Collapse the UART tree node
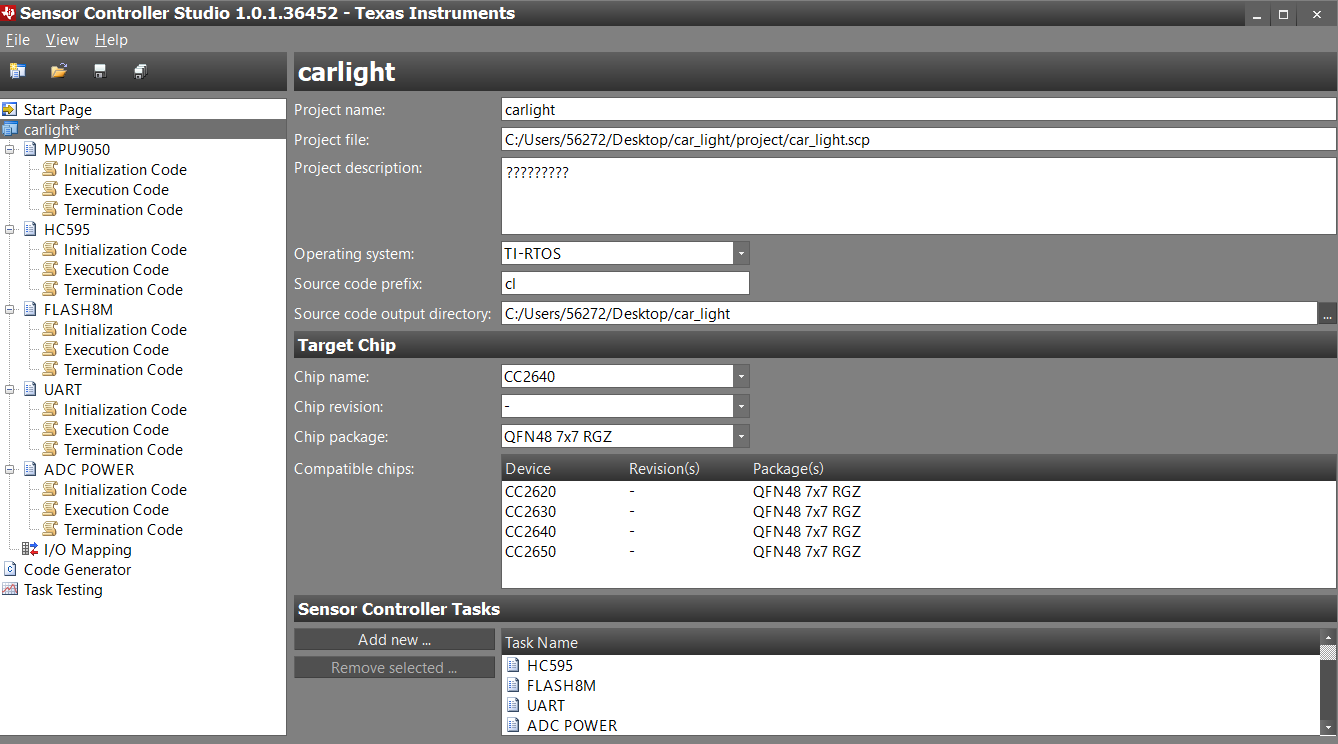Viewport: 1338px width, 744px height. pos(10,389)
